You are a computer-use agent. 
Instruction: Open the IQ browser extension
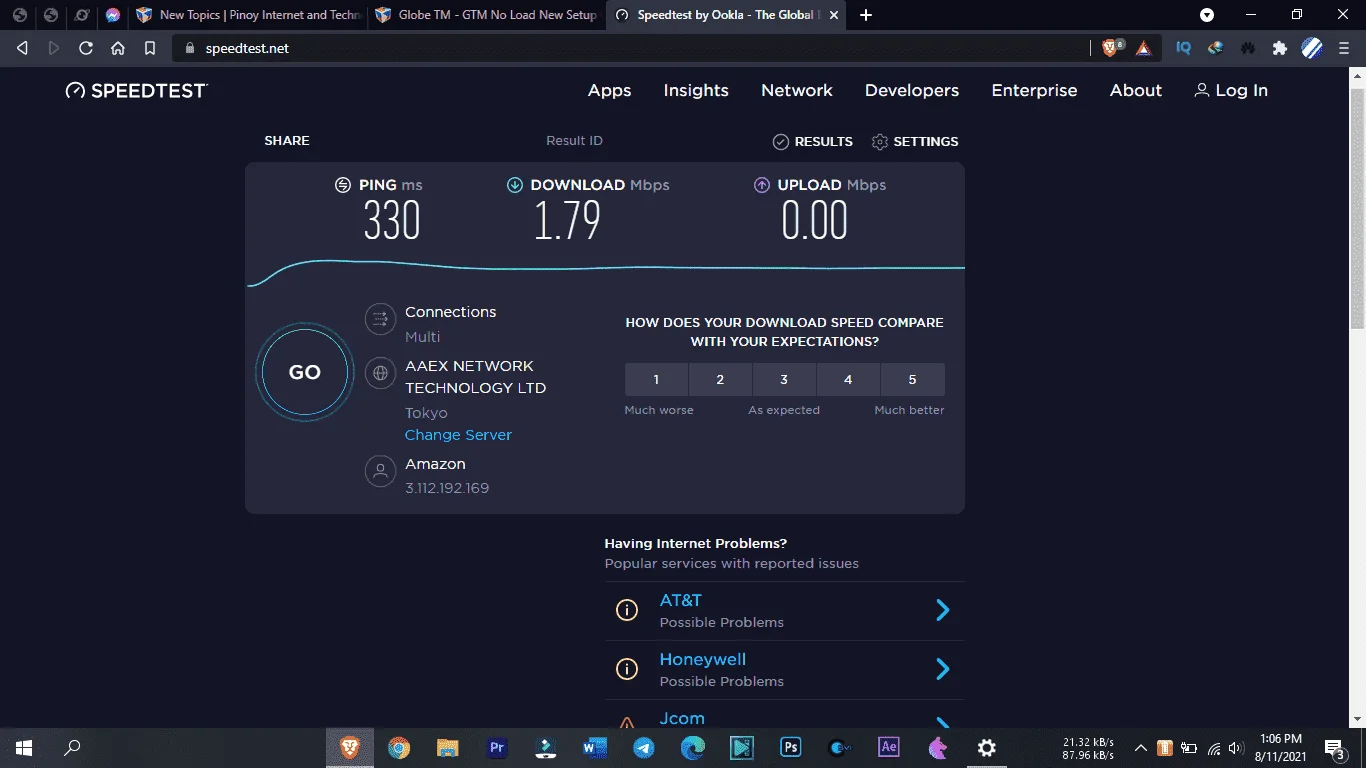[x=1183, y=48]
